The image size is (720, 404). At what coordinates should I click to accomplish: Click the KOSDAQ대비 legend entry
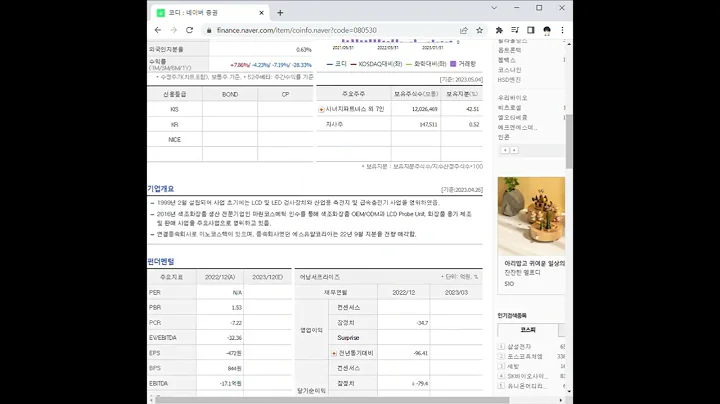tap(377, 64)
